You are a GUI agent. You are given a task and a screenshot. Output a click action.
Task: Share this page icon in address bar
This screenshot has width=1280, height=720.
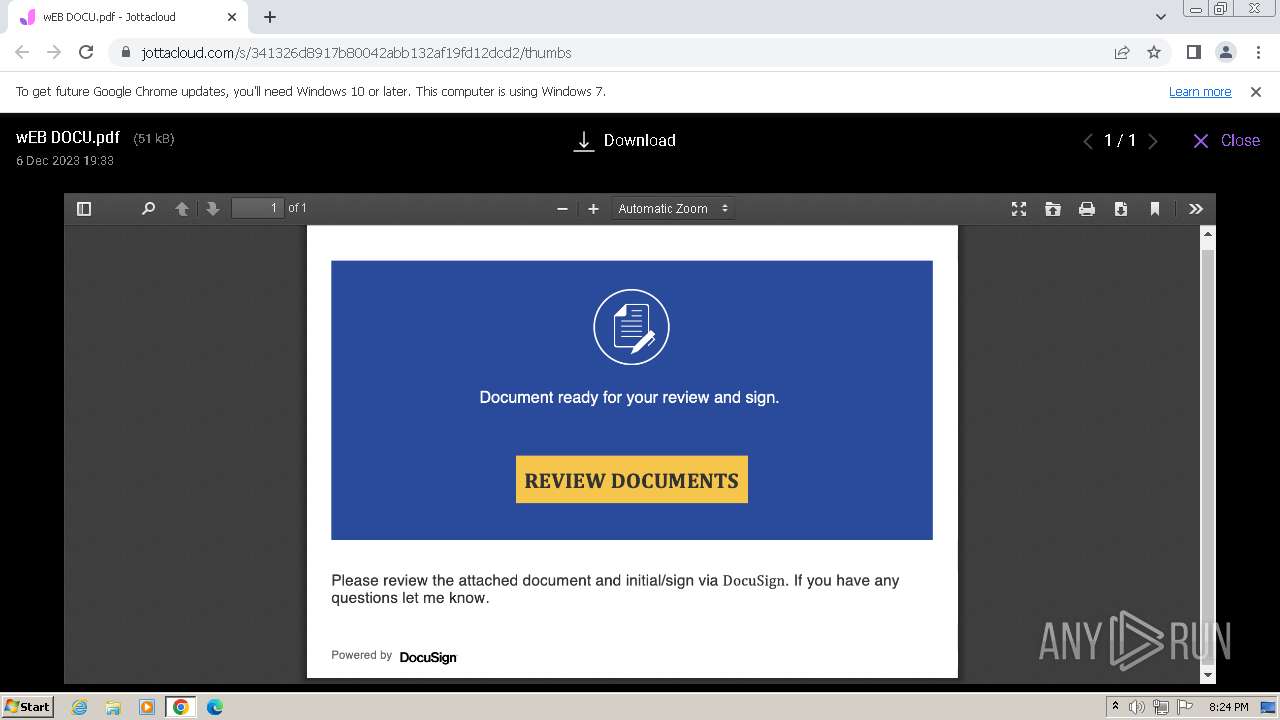pos(1122,52)
